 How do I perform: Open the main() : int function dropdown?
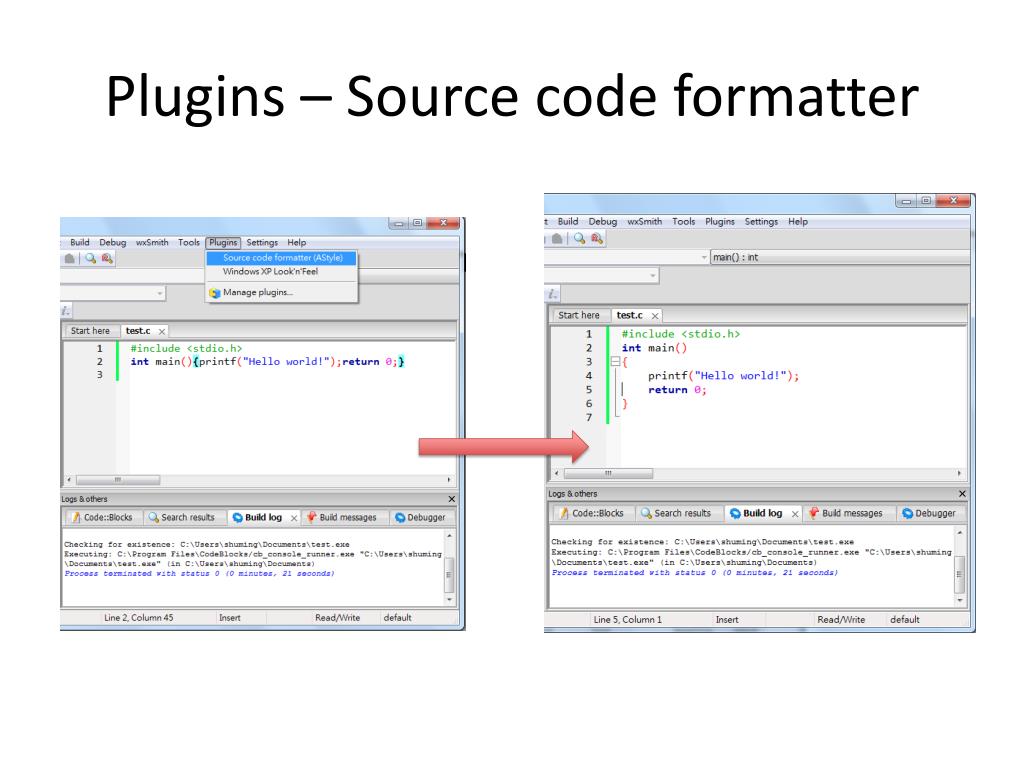[x=840, y=257]
